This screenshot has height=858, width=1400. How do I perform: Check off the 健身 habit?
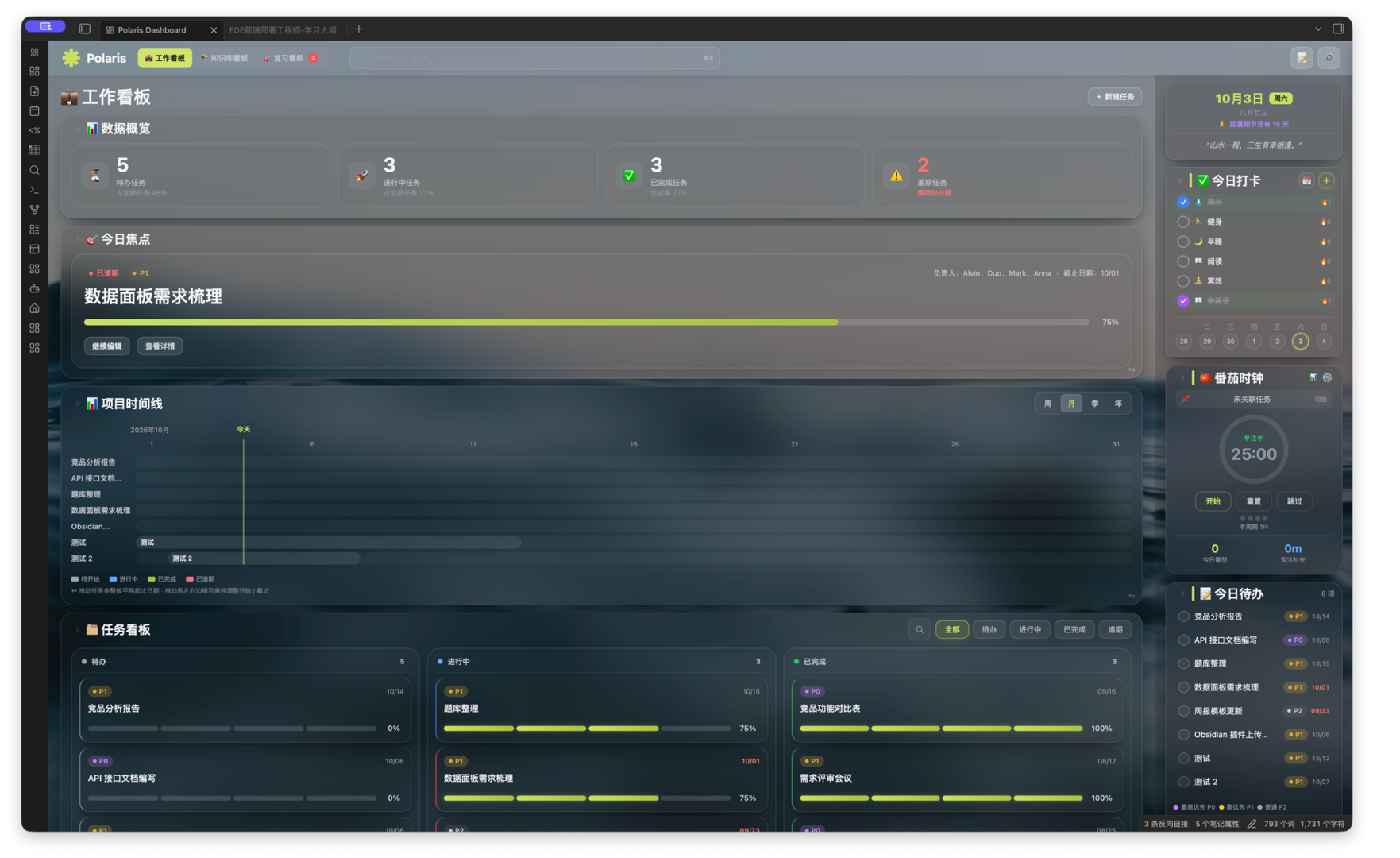(1183, 222)
